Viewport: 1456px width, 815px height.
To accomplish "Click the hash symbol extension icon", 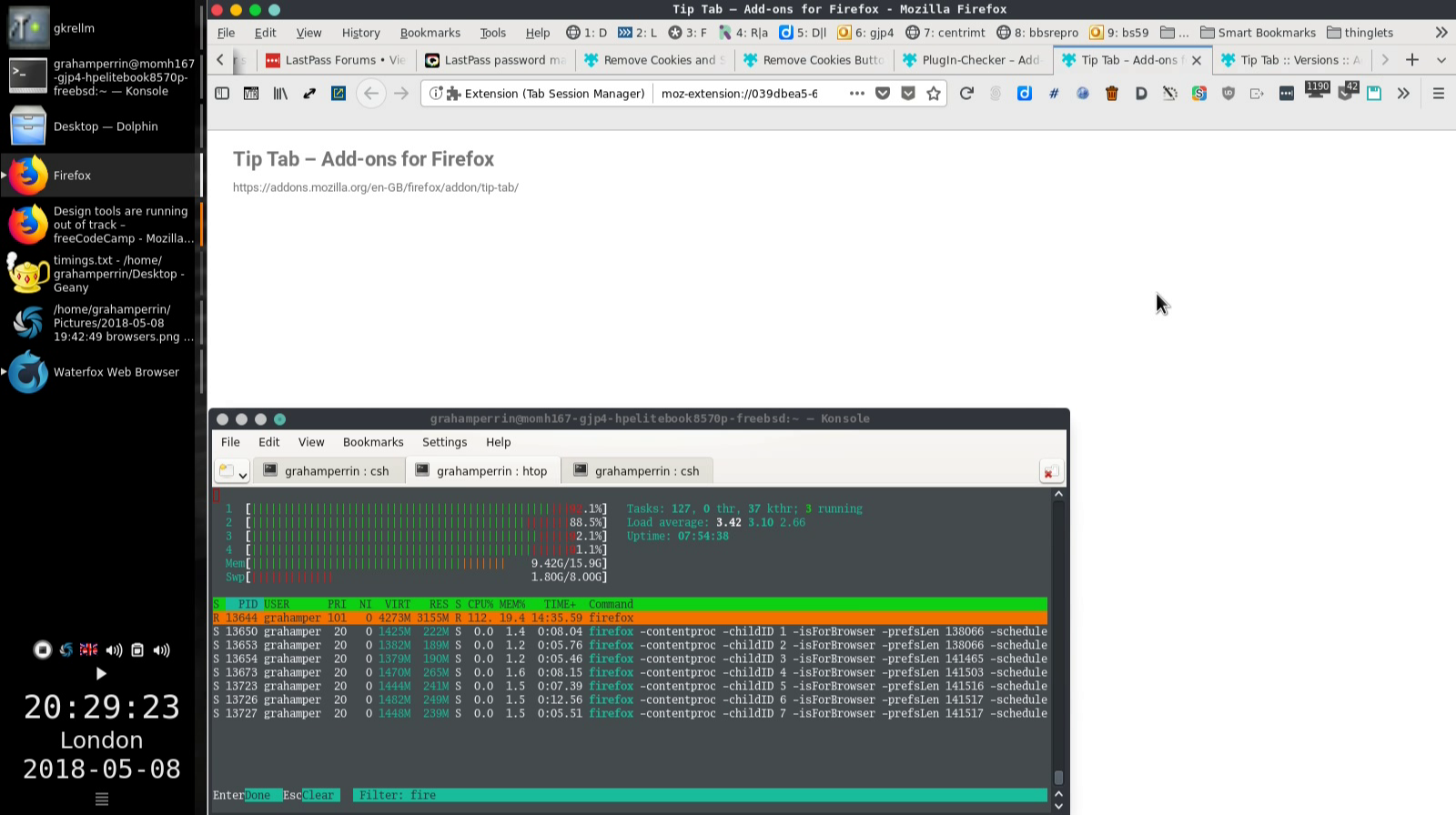I will pyautogui.click(x=1054, y=94).
